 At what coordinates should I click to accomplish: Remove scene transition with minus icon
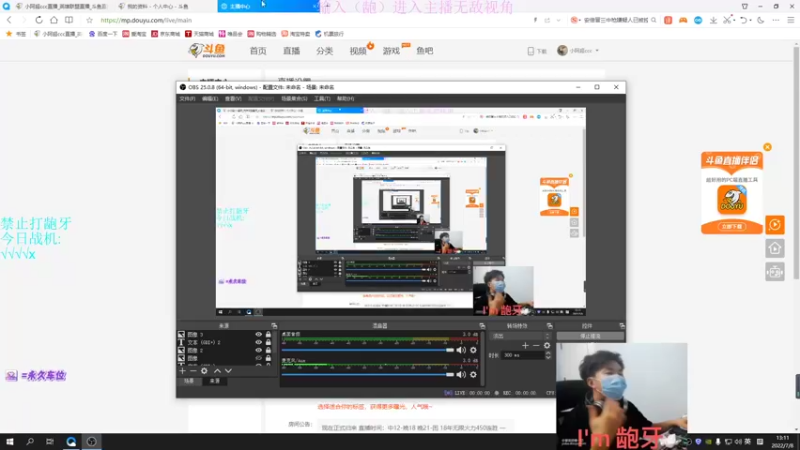(x=536, y=345)
